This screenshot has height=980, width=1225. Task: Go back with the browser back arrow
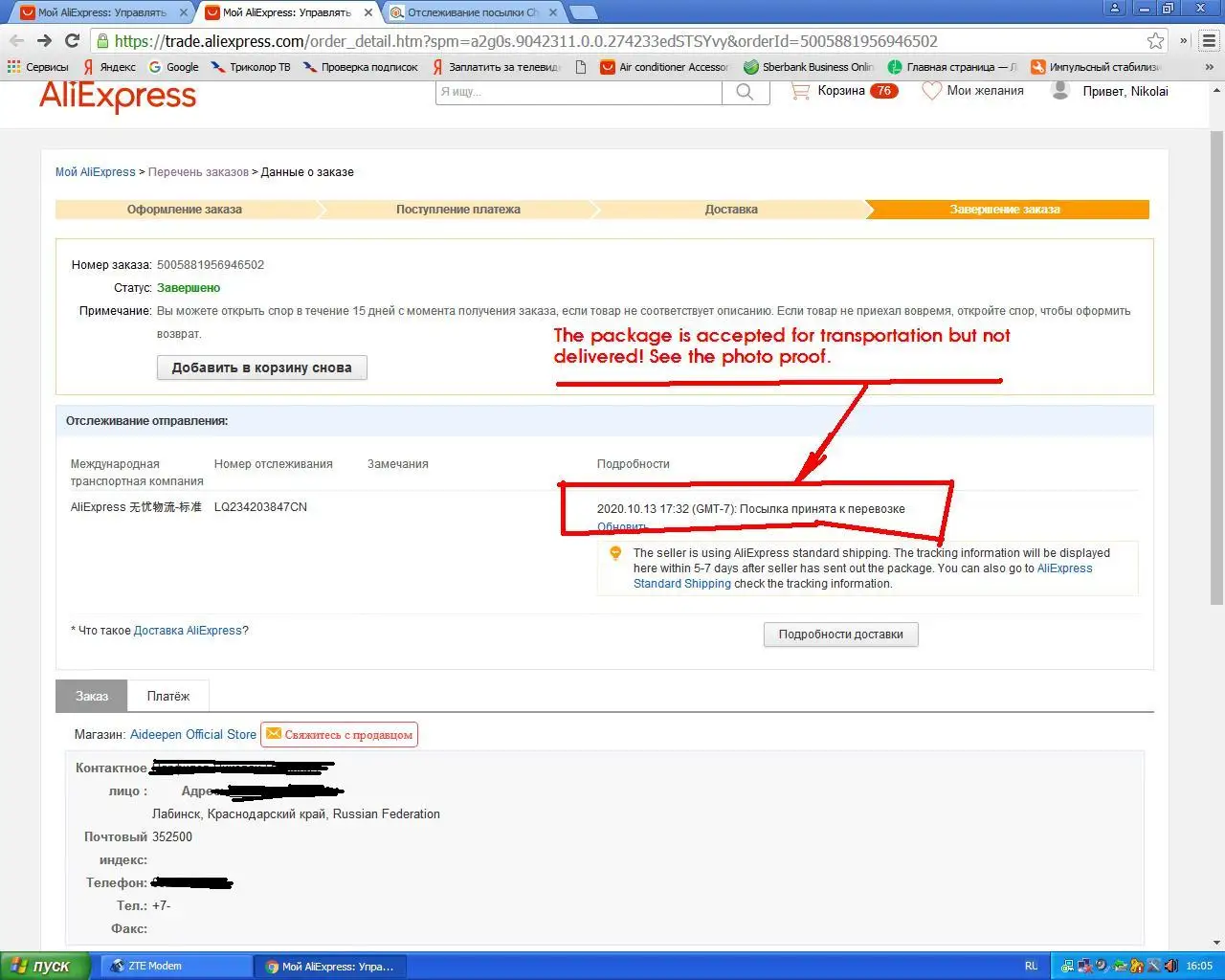tap(16, 41)
